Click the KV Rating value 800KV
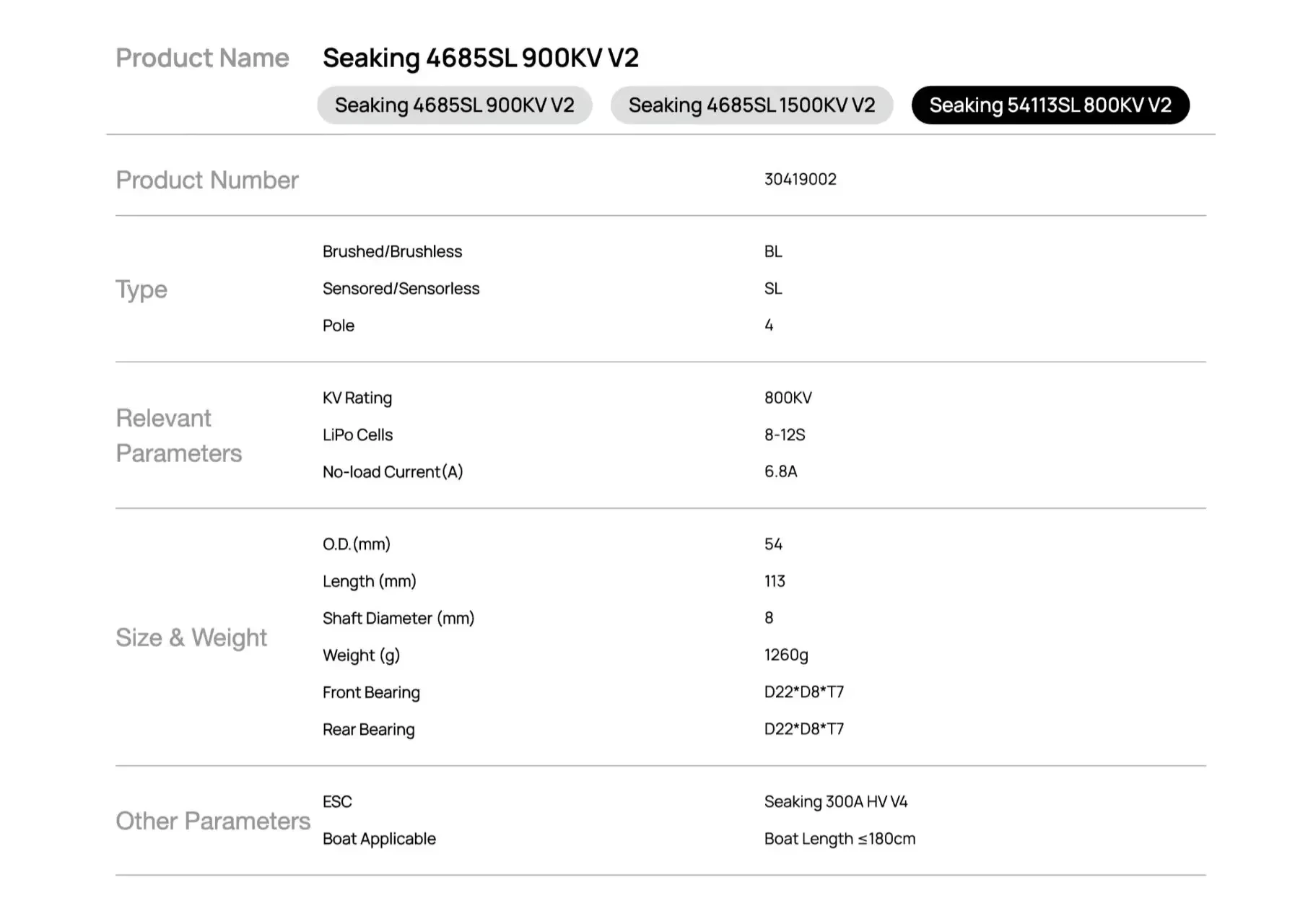Image resolution: width=1308 pixels, height=924 pixels. coord(788,398)
